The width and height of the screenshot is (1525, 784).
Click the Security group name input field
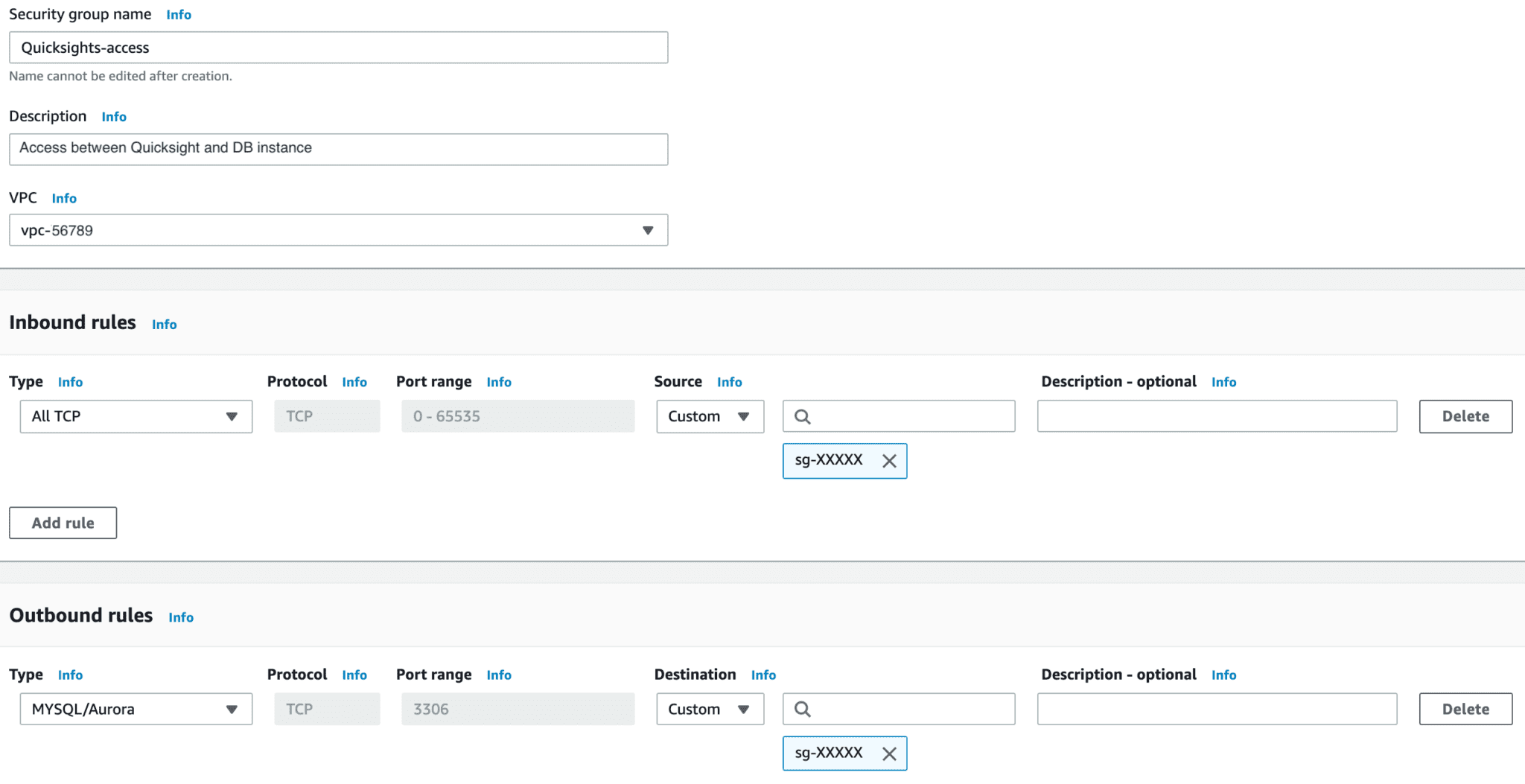(337, 47)
